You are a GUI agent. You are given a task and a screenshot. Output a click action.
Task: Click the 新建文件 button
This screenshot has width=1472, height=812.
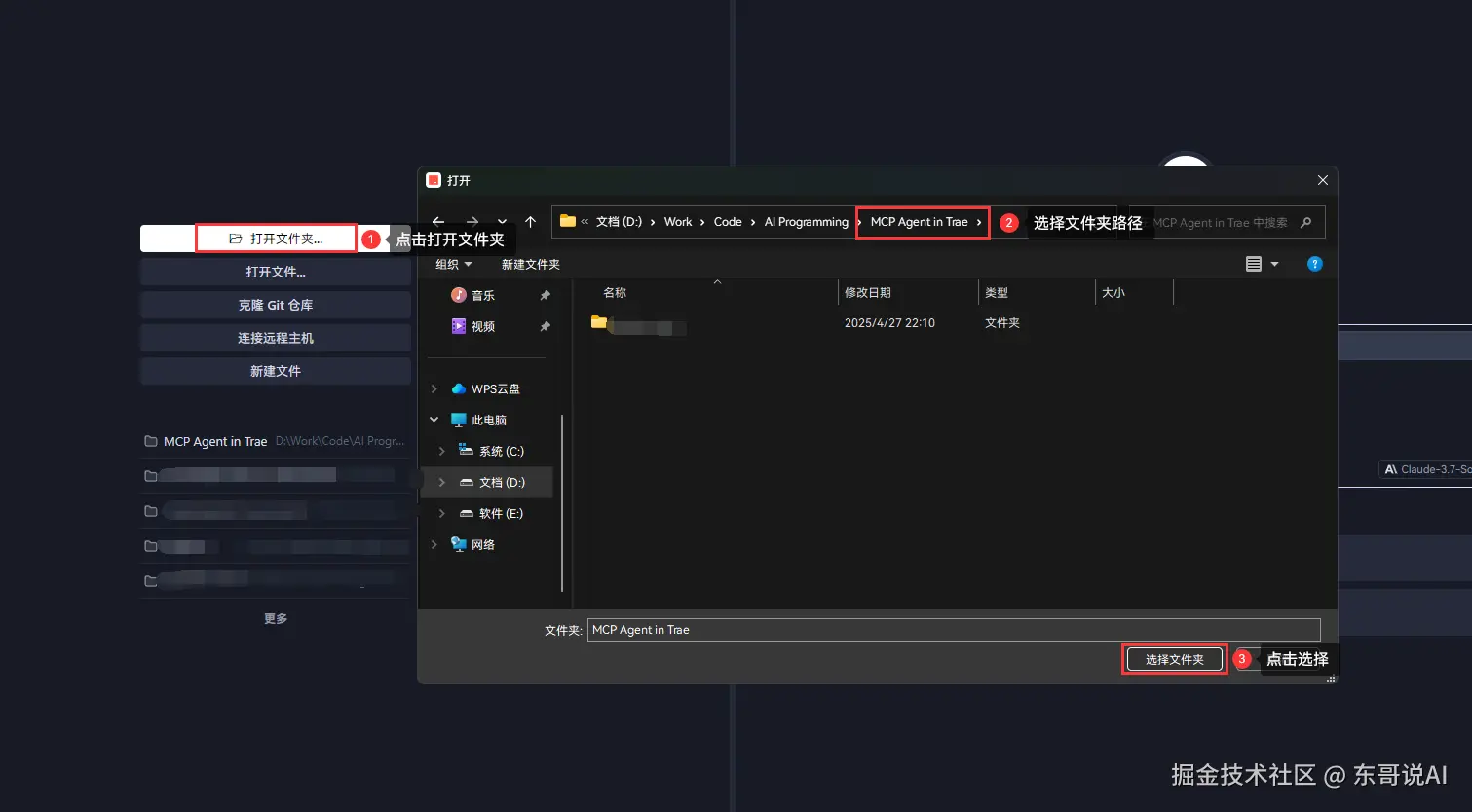pyautogui.click(x=276, y=371)
